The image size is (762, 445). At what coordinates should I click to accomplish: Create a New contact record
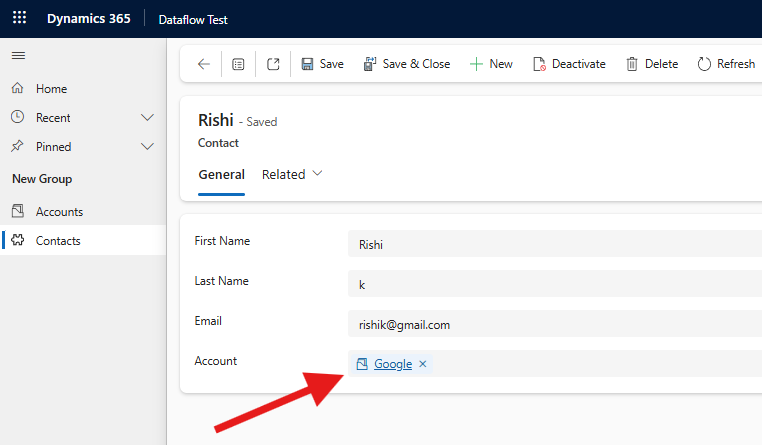[x=491, y=64]
